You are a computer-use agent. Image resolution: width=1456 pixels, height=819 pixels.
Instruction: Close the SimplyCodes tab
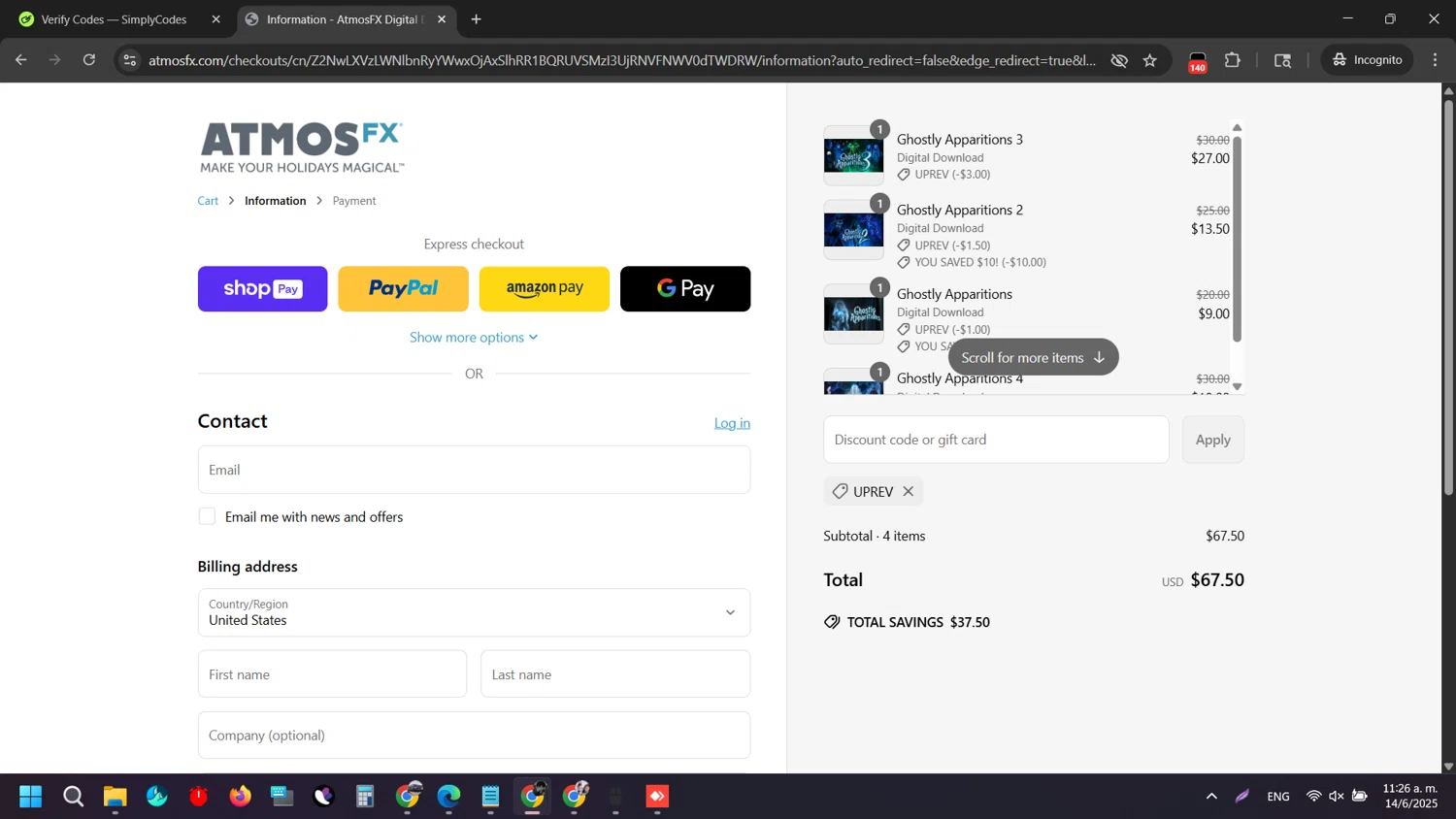pyautogui.click(x=216, y=19)
